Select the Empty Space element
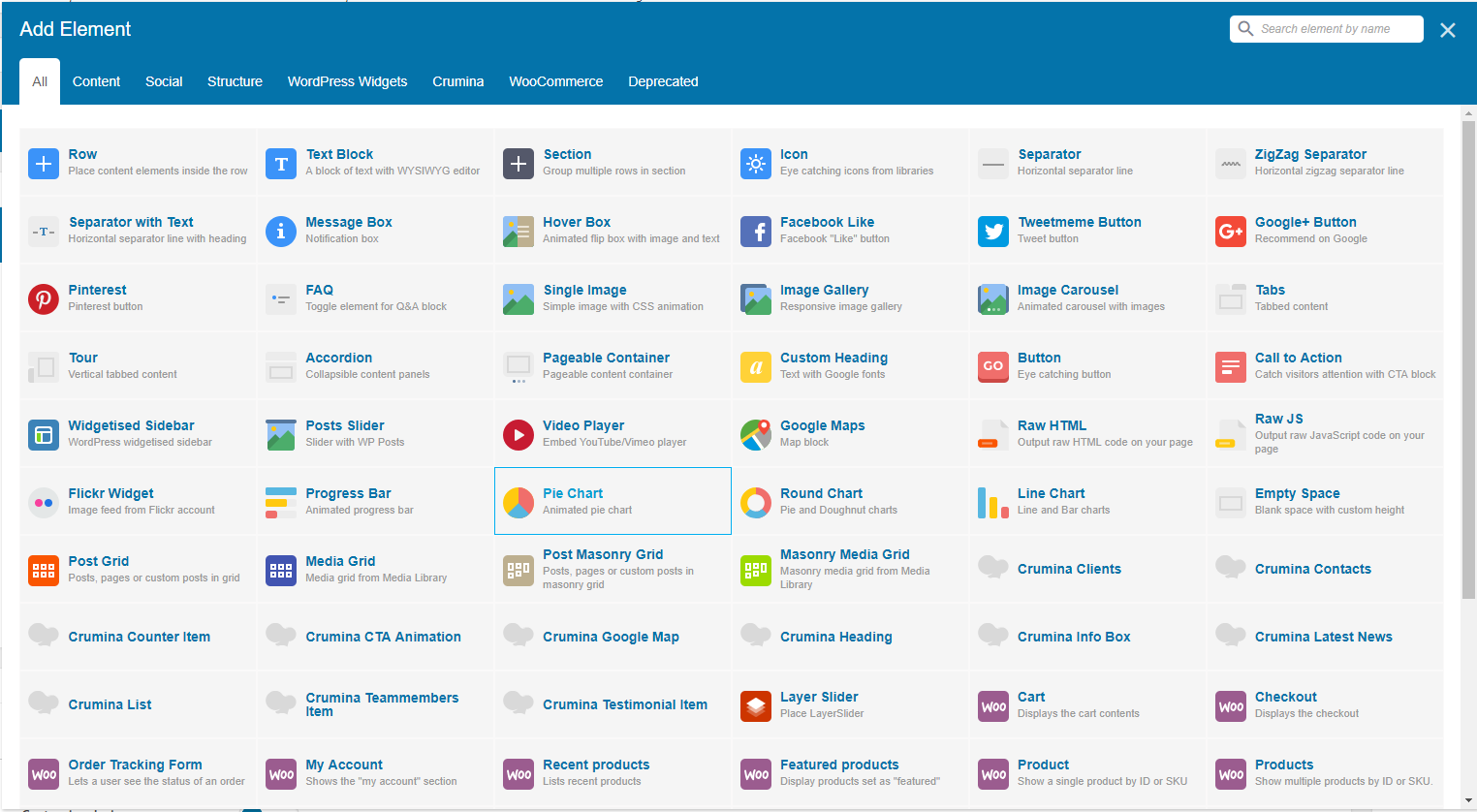Screen dimensions: 1477x812 click(x=1325, y=501)
